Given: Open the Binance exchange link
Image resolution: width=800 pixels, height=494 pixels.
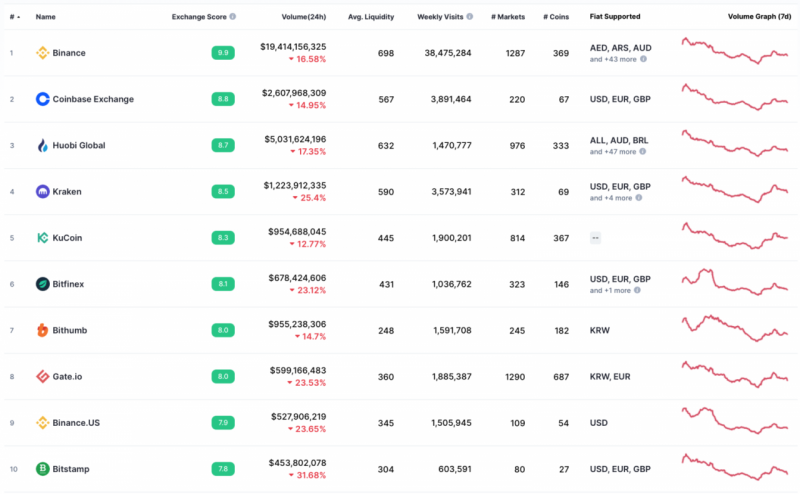Looking at the screenshot, I should (x=69, y=53).
